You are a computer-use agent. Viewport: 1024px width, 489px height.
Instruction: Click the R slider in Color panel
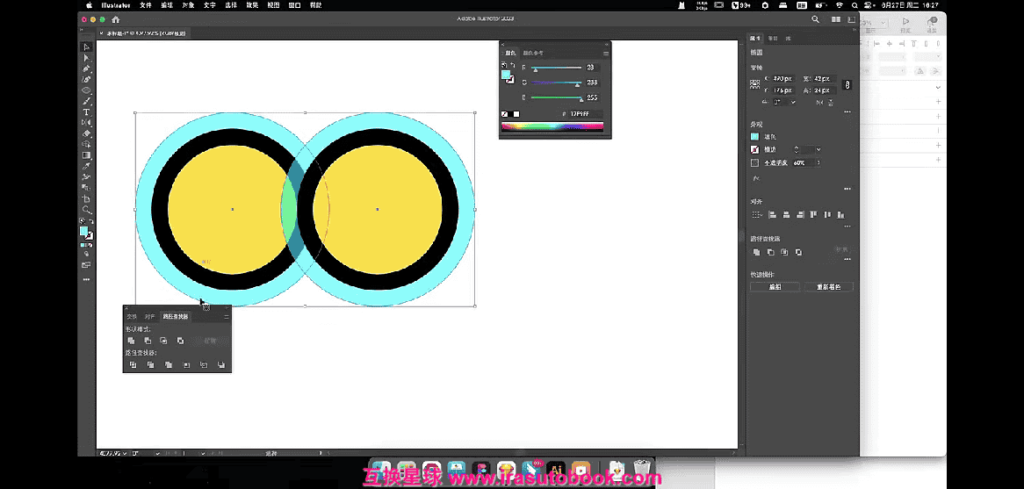(x=556, y=68)
